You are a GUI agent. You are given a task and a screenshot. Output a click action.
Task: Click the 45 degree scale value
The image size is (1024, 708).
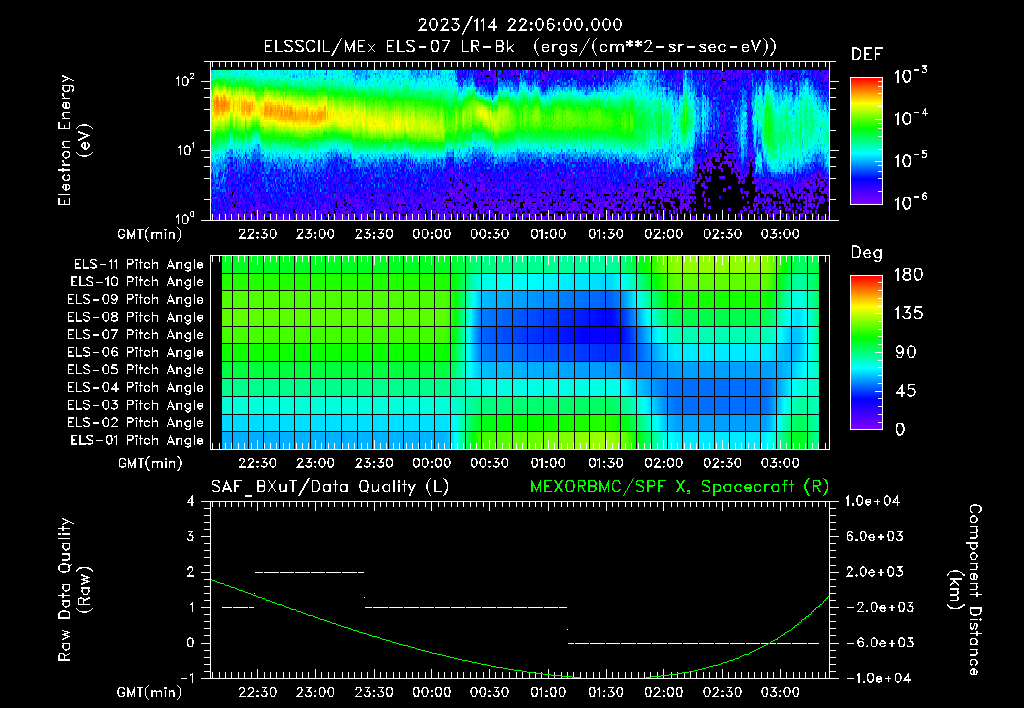906,391
